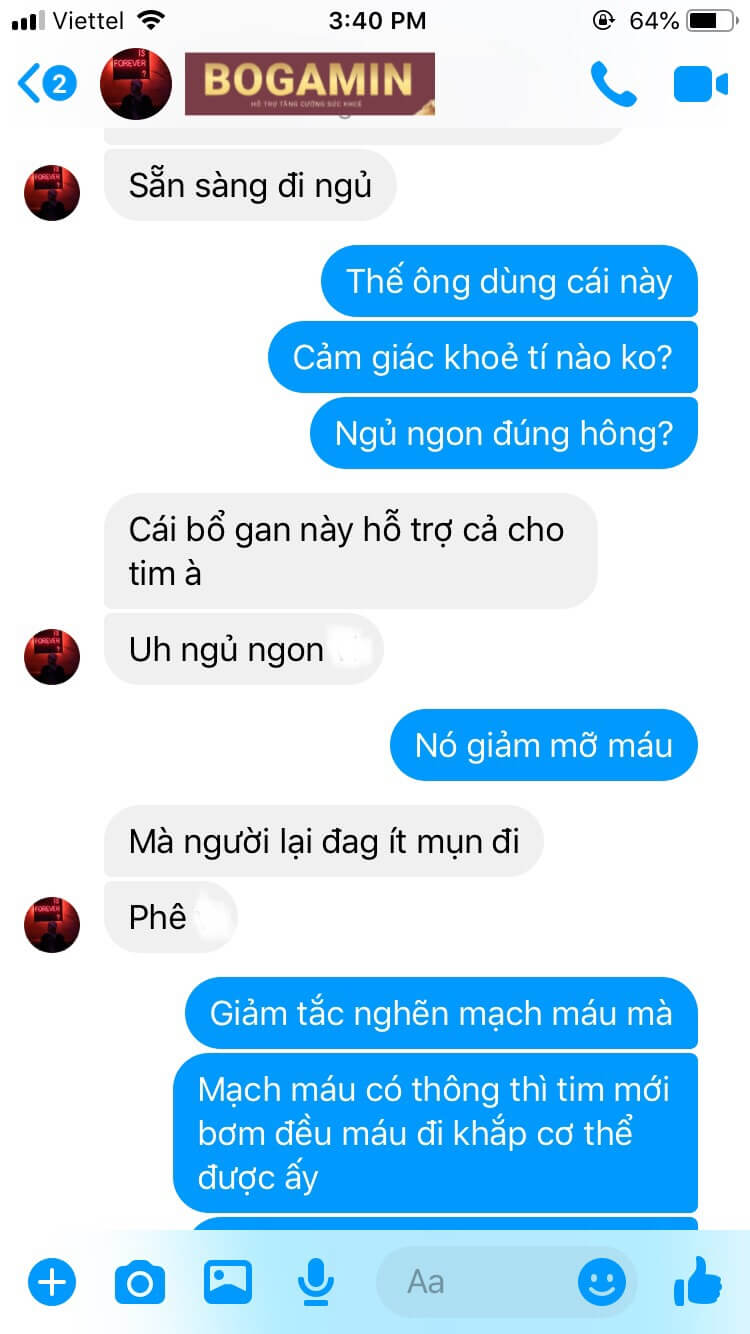Send a thumbs-up like
750x1334 pixels.
pos(698,1280)
